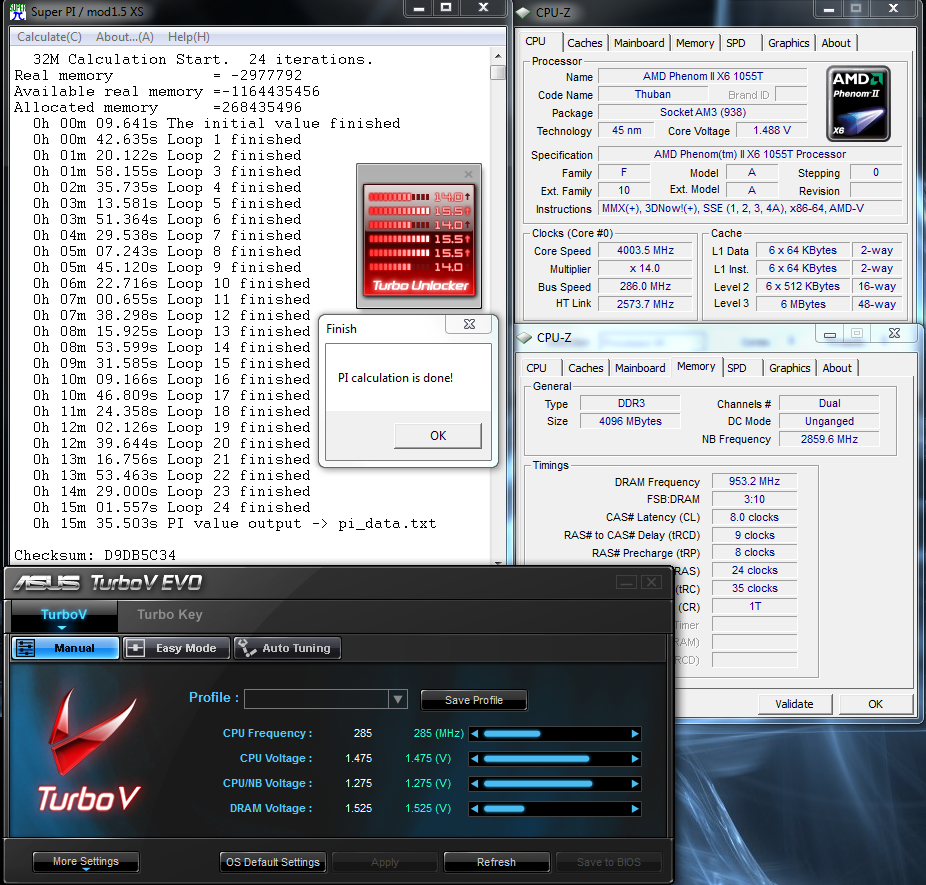Screen dimensions: 926x885
Task: Expand More Settings in TurboV
Action: click(85, 862)
